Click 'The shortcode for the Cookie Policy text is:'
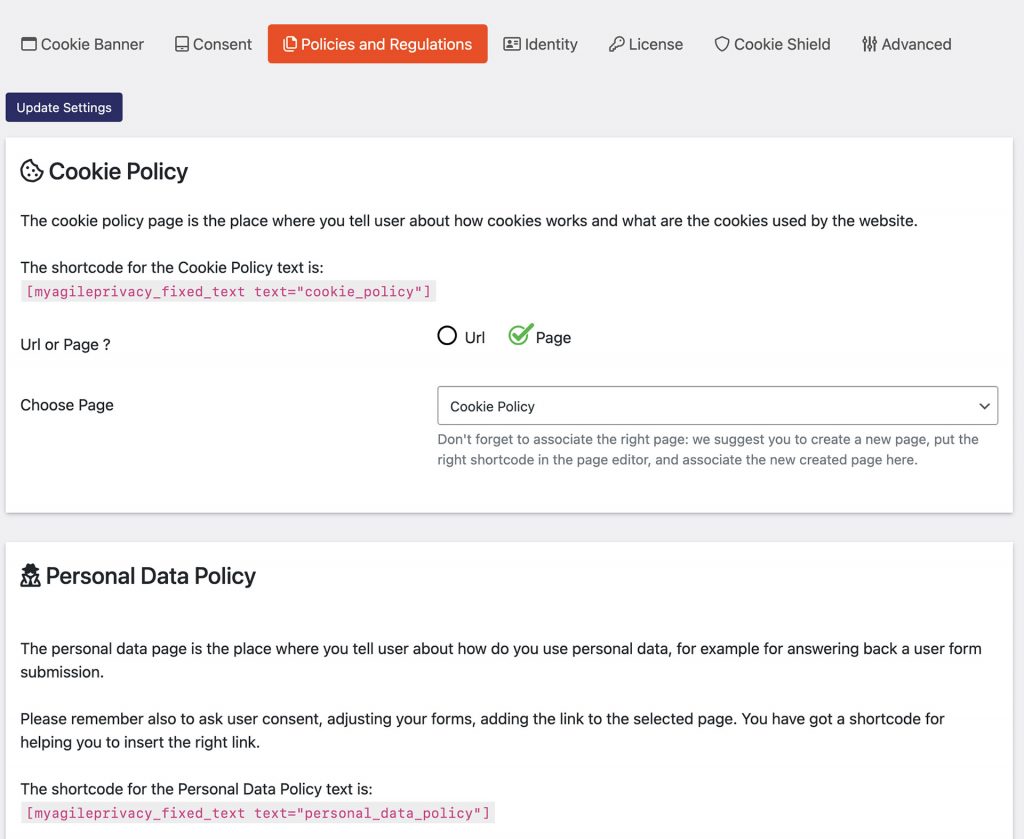This screenshot has width=1024, height=839. click(172, 267)
